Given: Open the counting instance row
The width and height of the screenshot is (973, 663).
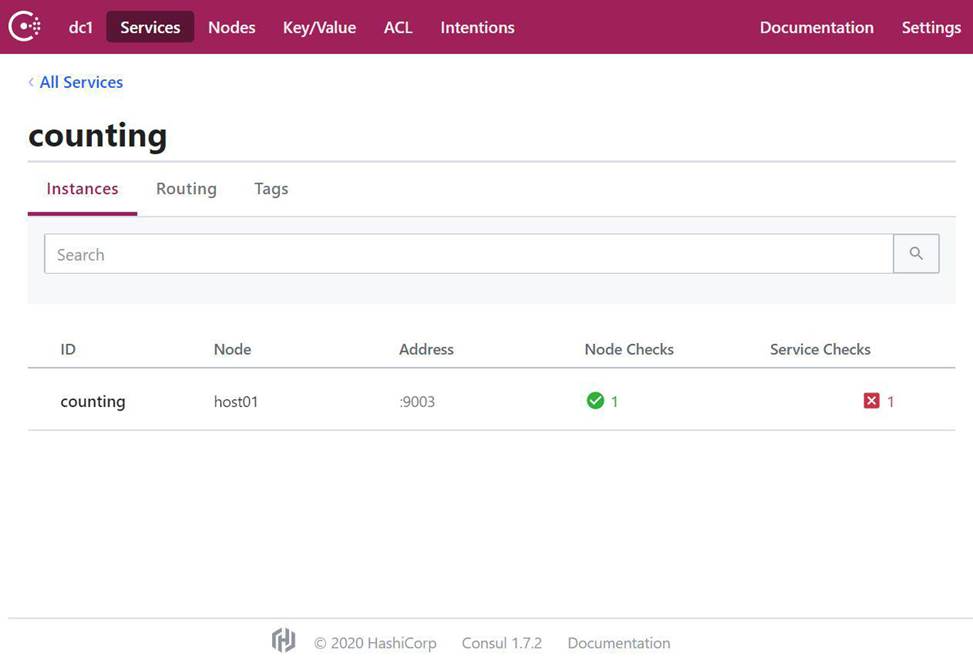Looking at the screenshot, I should point(491,401).
